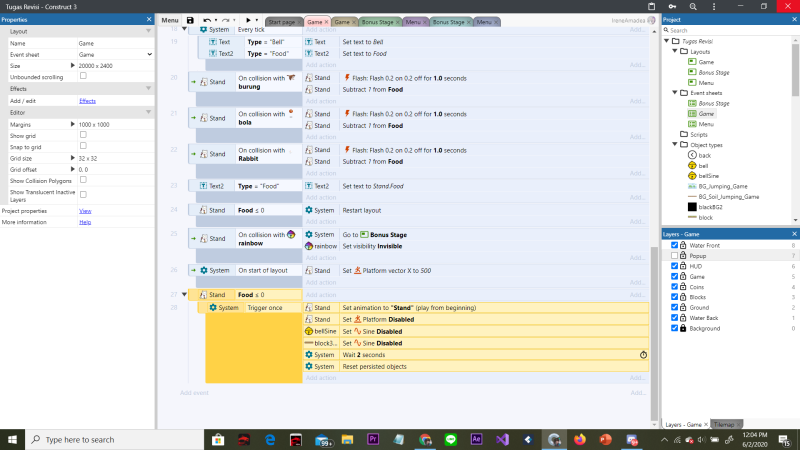
Task: Enable Snap to grid checkbox
Action: point(83,146)
